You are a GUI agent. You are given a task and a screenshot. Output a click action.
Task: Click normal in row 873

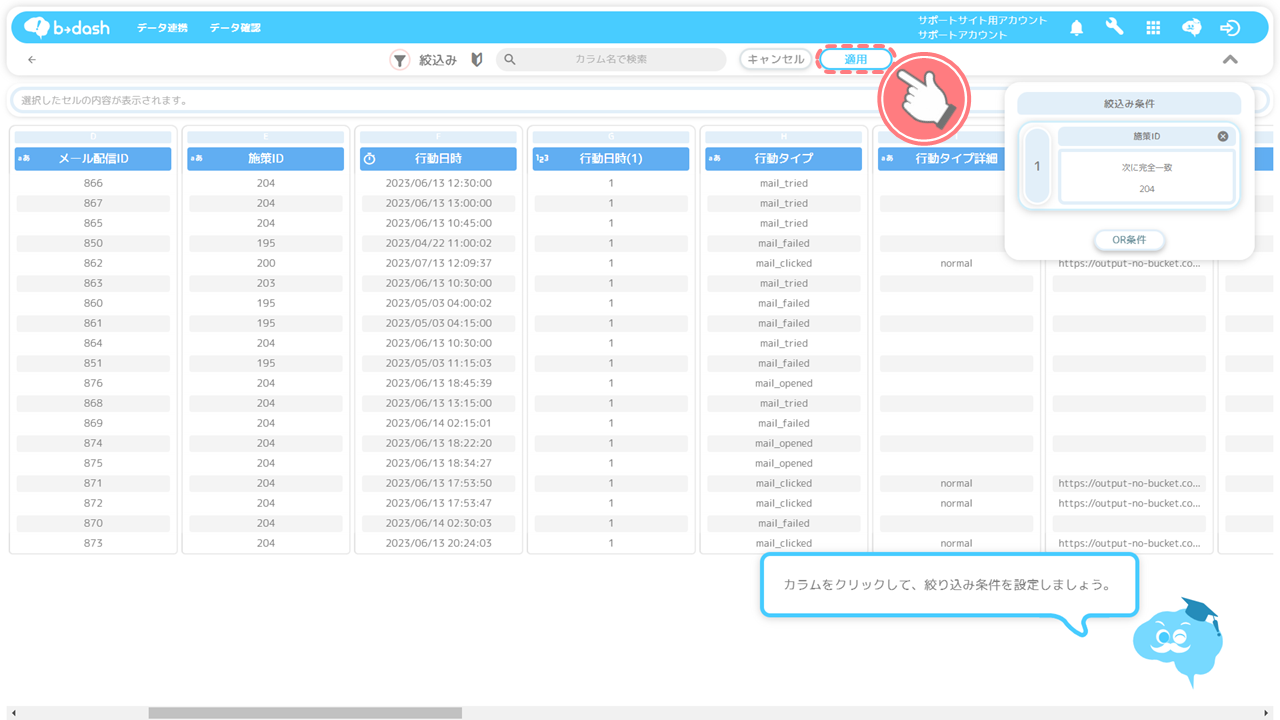point(956,544)
